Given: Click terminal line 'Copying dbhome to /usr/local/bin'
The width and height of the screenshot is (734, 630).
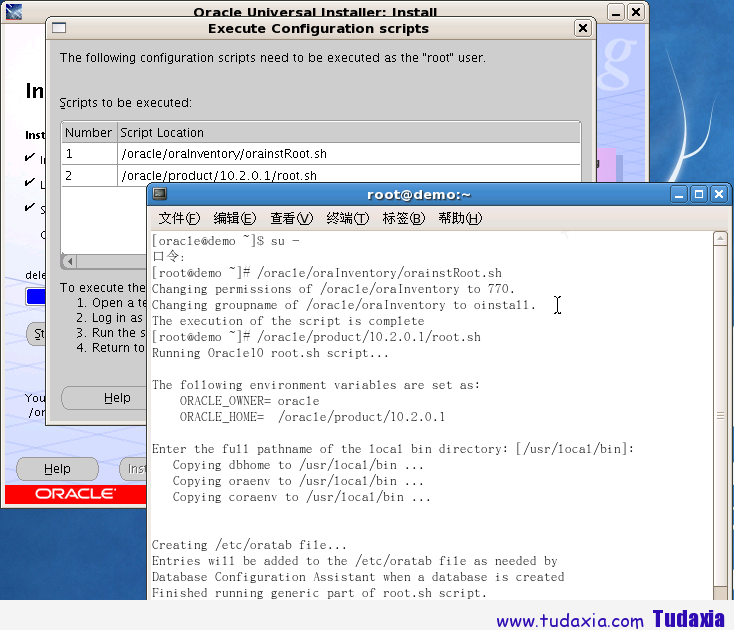Looking at the screenshot, I should (x=298, y=465).
